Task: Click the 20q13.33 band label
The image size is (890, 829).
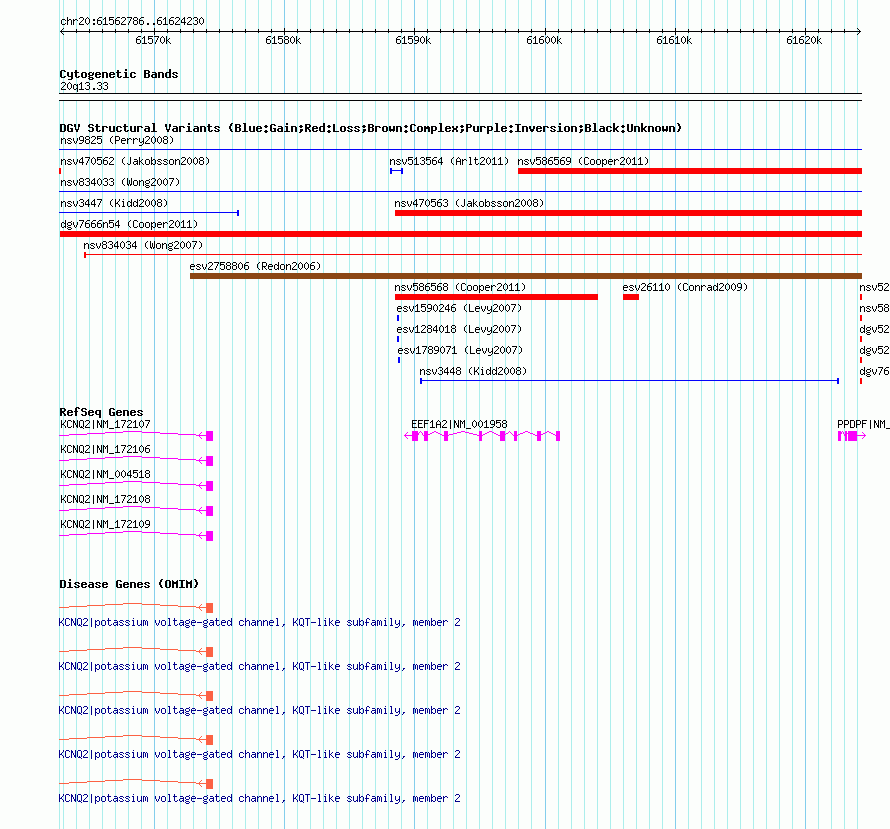Action: (84, 86)
